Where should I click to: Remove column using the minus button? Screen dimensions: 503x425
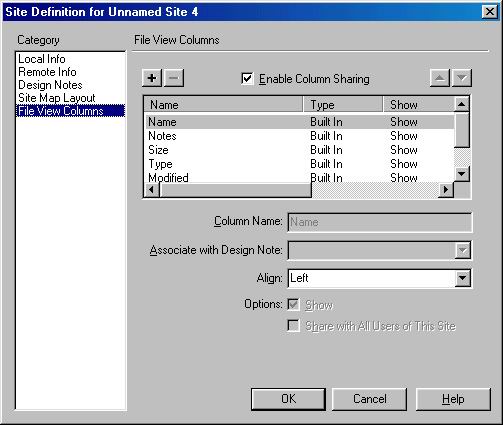[174, 78]
